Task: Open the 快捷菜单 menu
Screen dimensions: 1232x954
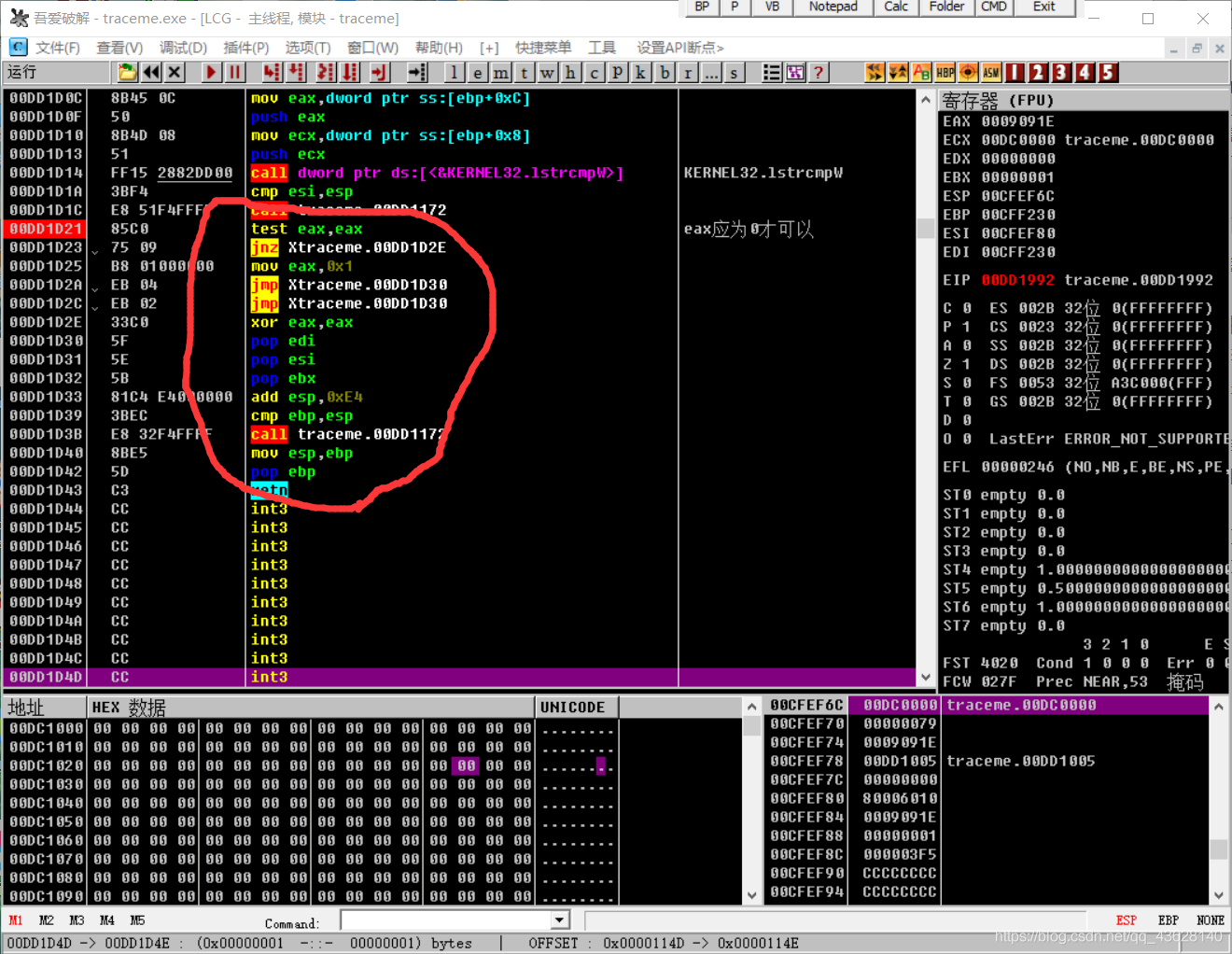Action: click(542, 48)
